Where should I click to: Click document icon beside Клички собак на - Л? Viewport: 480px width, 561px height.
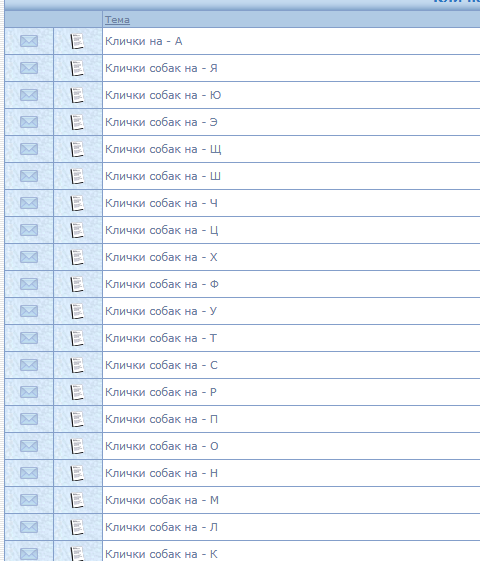pos(77,527)
